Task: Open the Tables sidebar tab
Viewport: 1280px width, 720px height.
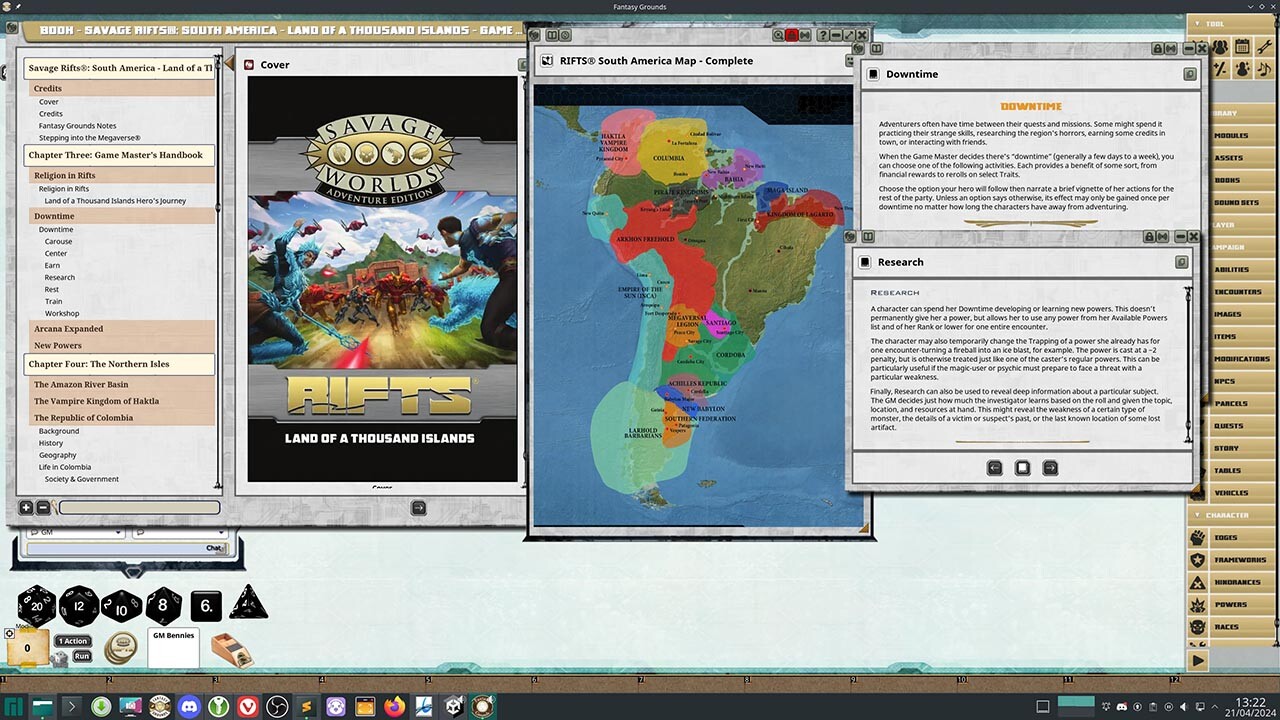Action: [x=1227, y=471]
